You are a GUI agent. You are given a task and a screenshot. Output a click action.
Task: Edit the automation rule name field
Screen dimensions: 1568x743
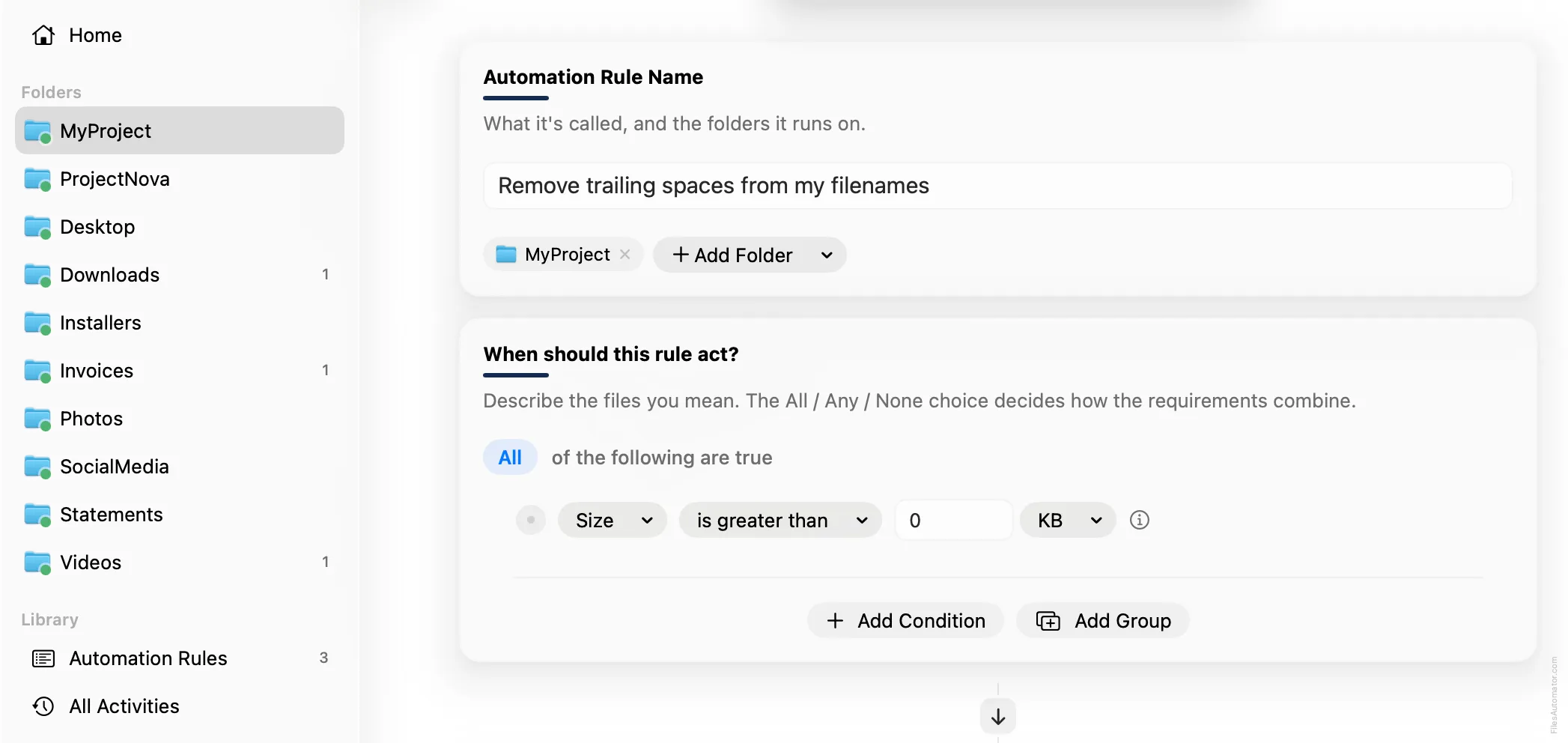tap(997, 186)
